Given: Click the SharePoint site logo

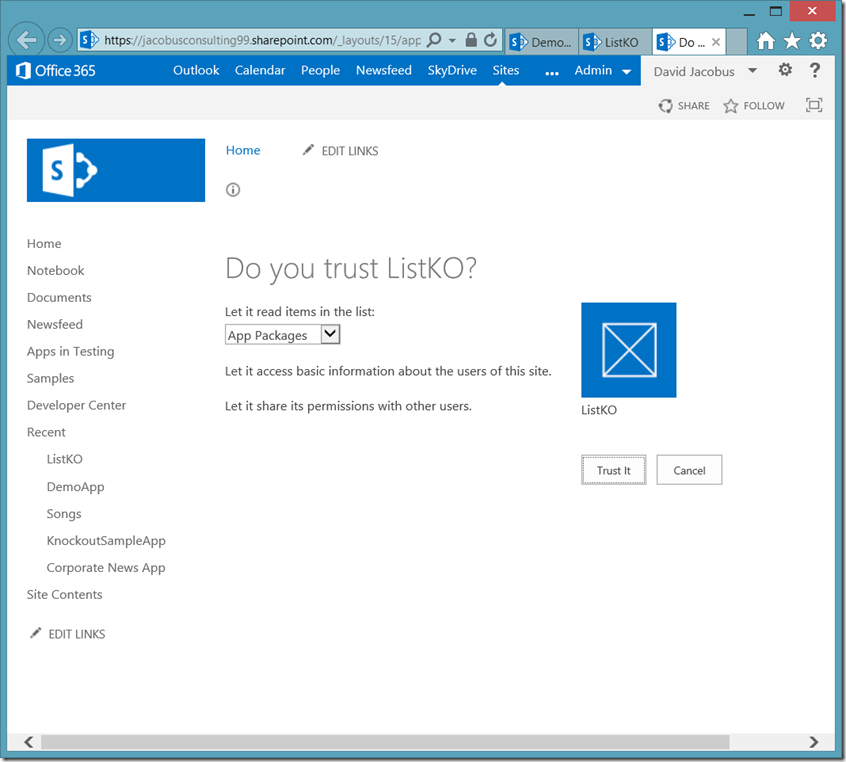Looking at the screenshot, I should pos(116,170).
